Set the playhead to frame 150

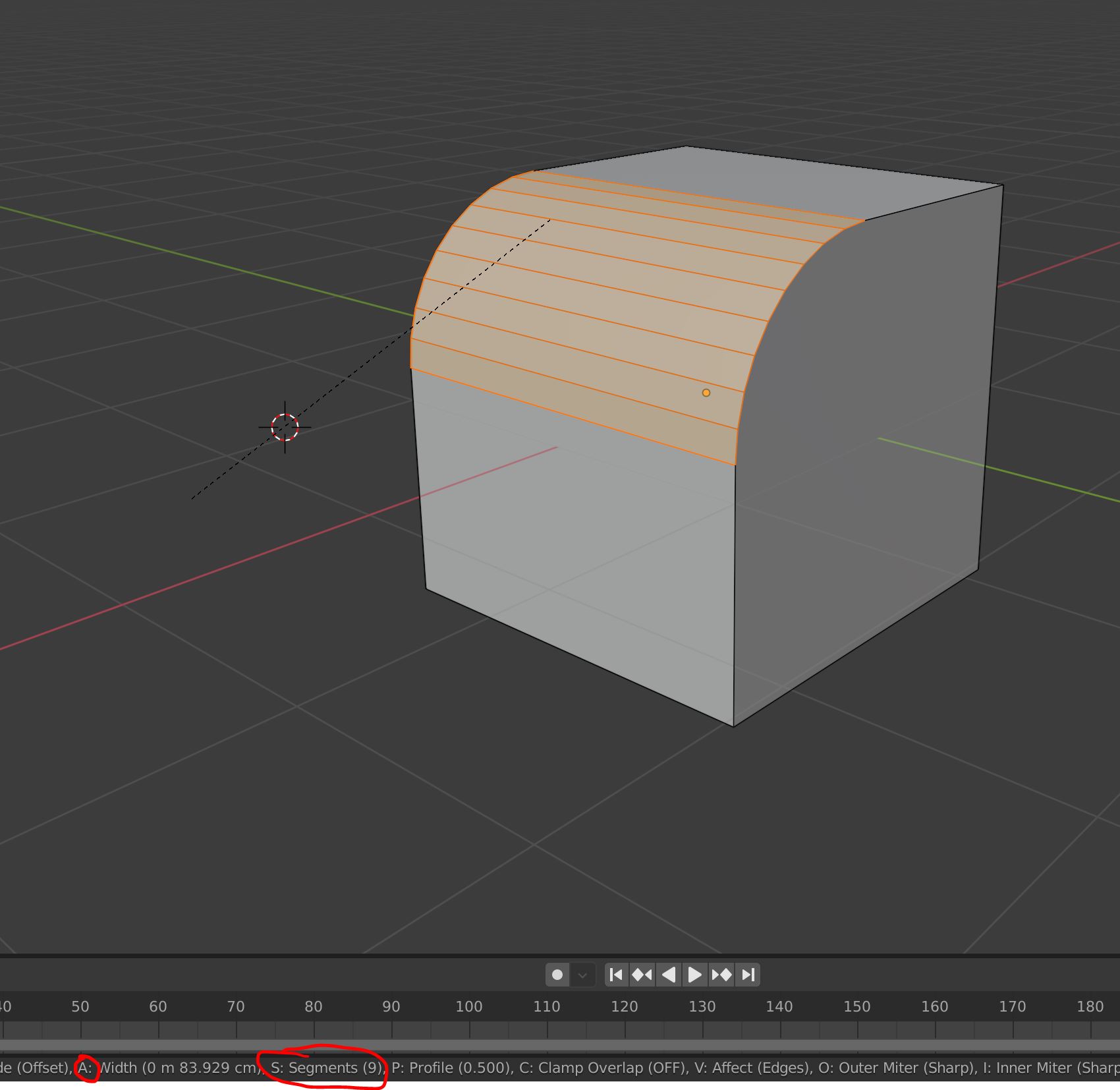point(857,1006)
